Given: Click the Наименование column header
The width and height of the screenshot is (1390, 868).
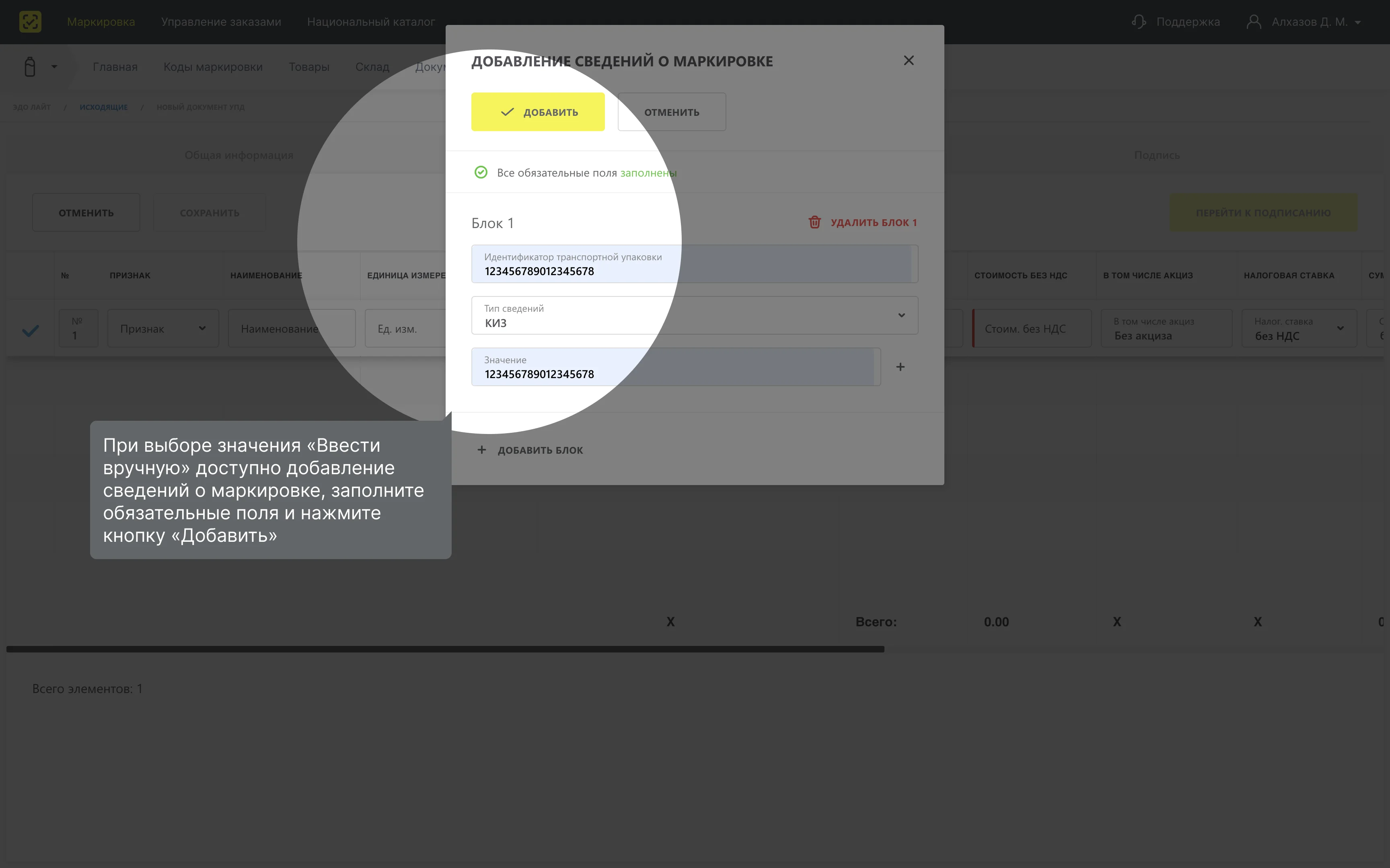Looking at the screenshot, I should pos(266,276).
